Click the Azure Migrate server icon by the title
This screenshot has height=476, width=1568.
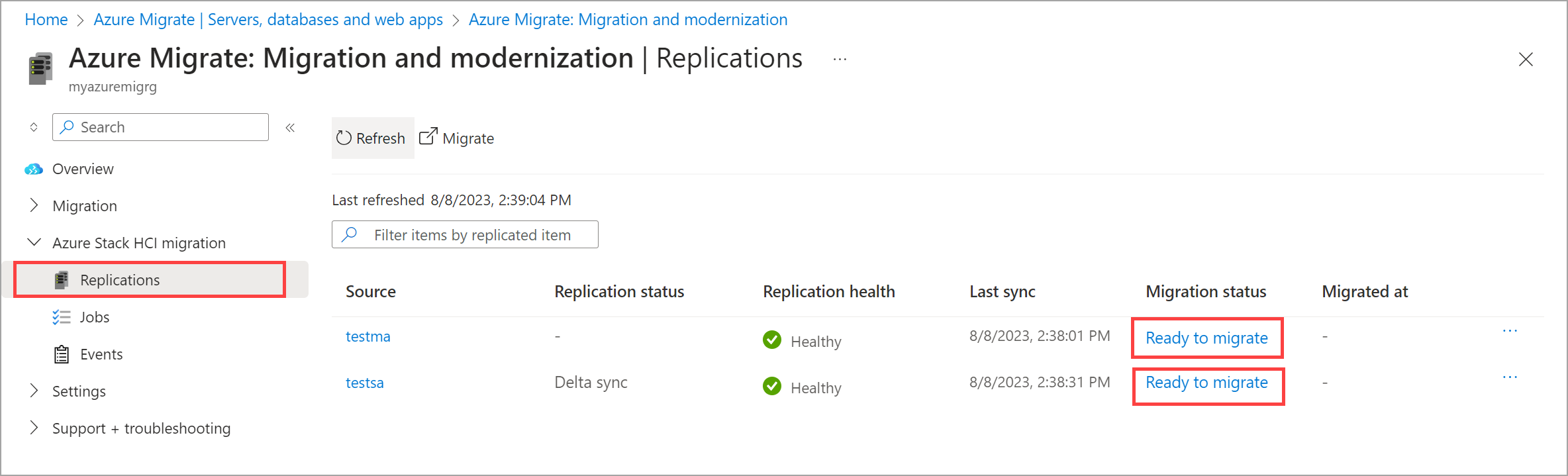tap(40, 68)
